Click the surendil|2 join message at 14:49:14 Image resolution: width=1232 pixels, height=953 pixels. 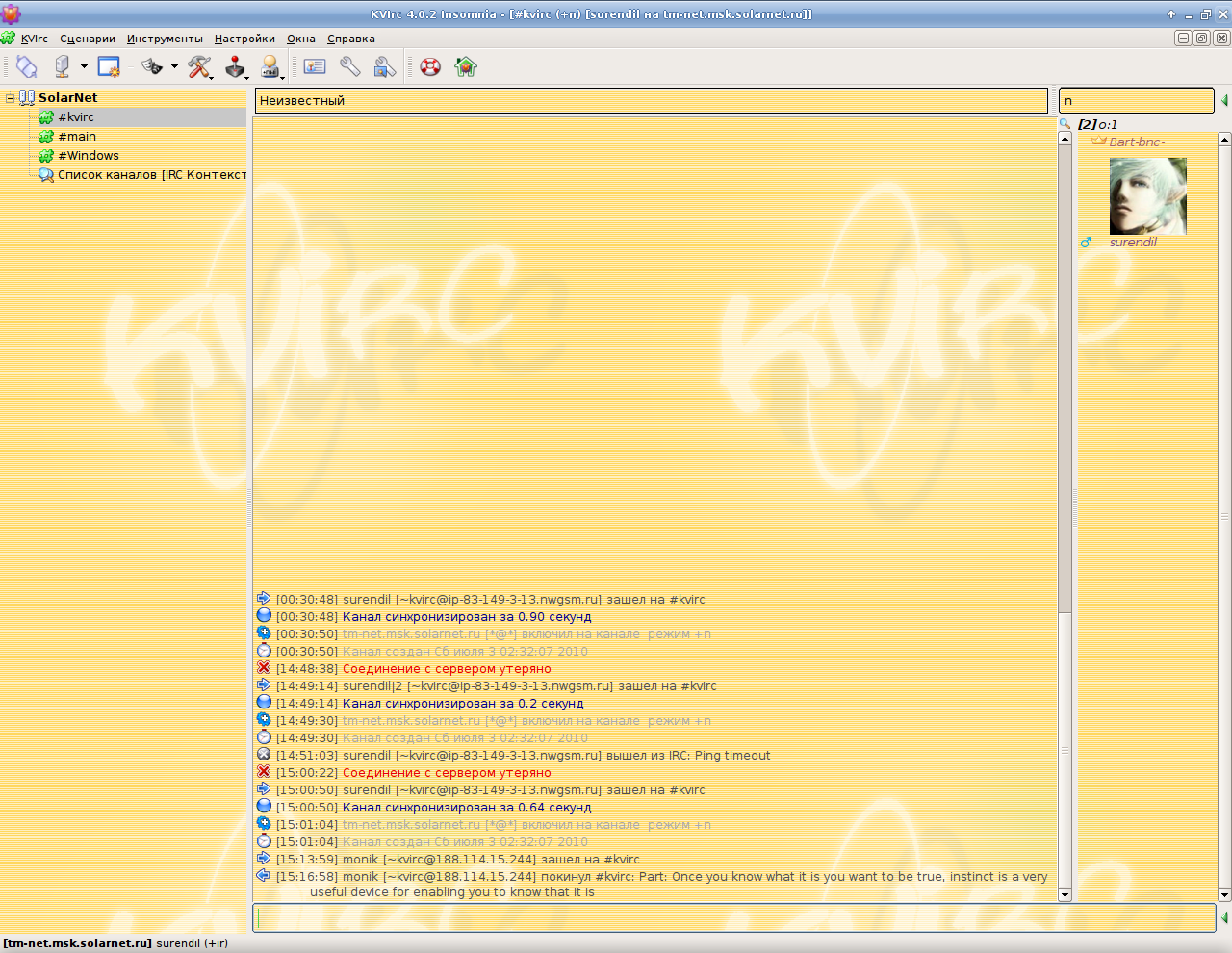[x=529, y=686]
